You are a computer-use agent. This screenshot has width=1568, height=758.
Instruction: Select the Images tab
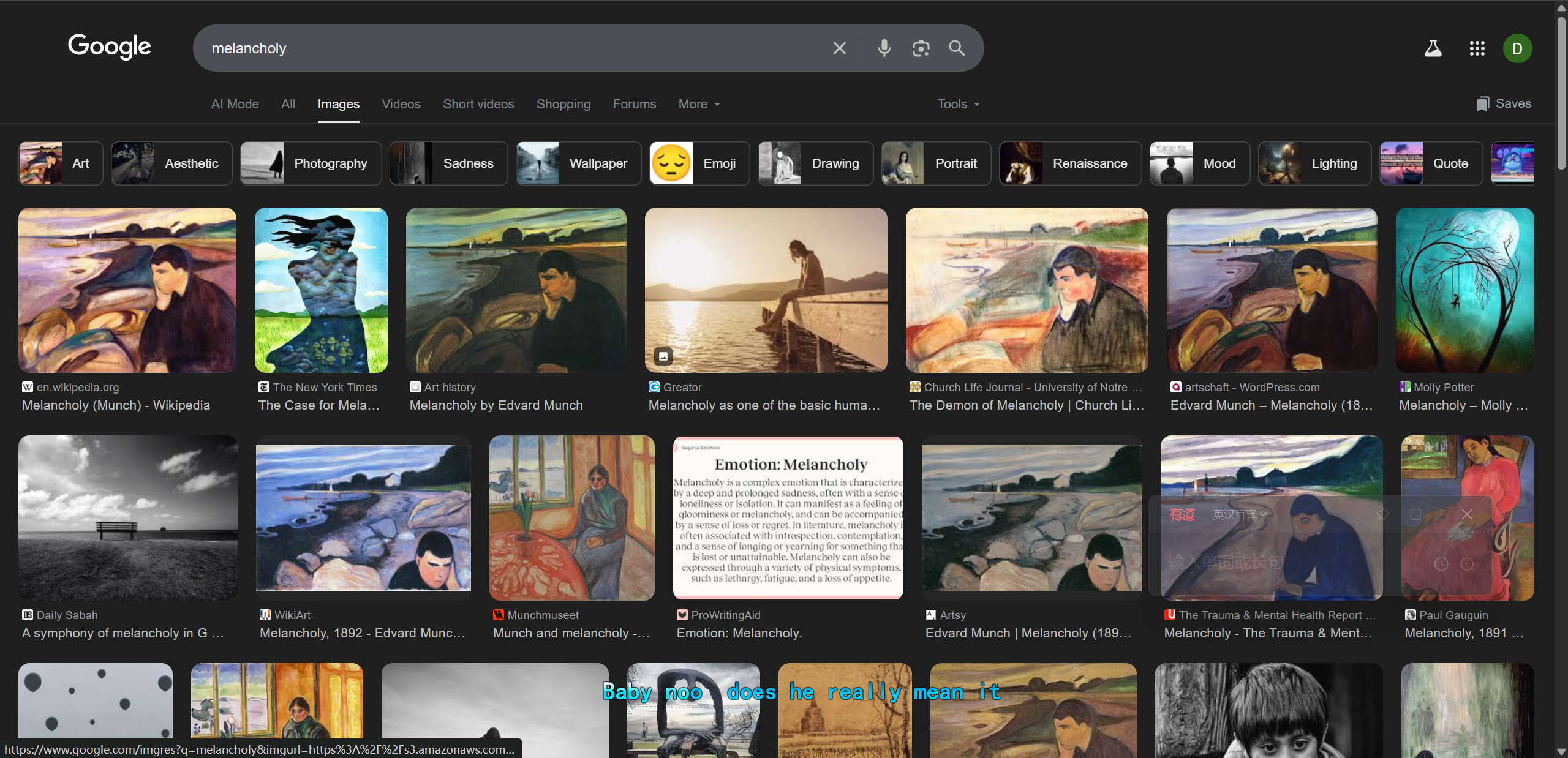click(x=339, y=104)
